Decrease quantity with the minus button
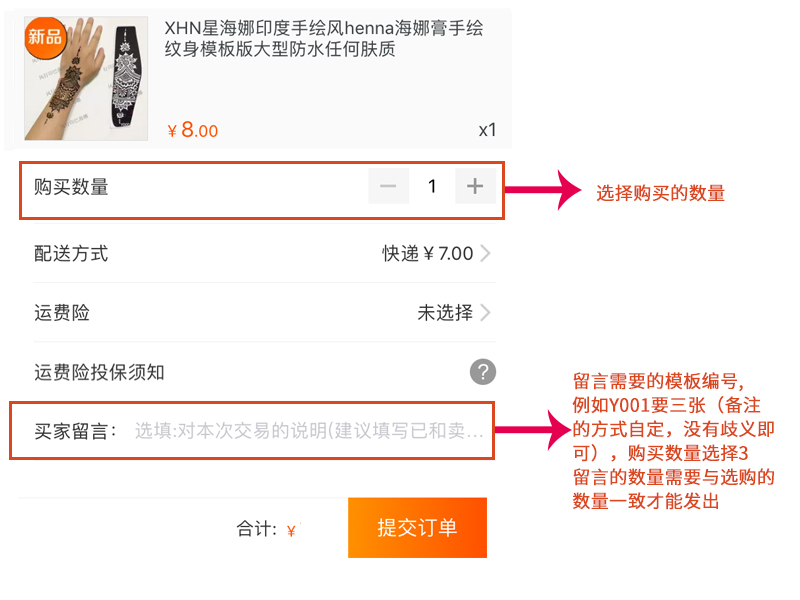The height and width of the screenshot is (600, 800). (x=388, y=186)
